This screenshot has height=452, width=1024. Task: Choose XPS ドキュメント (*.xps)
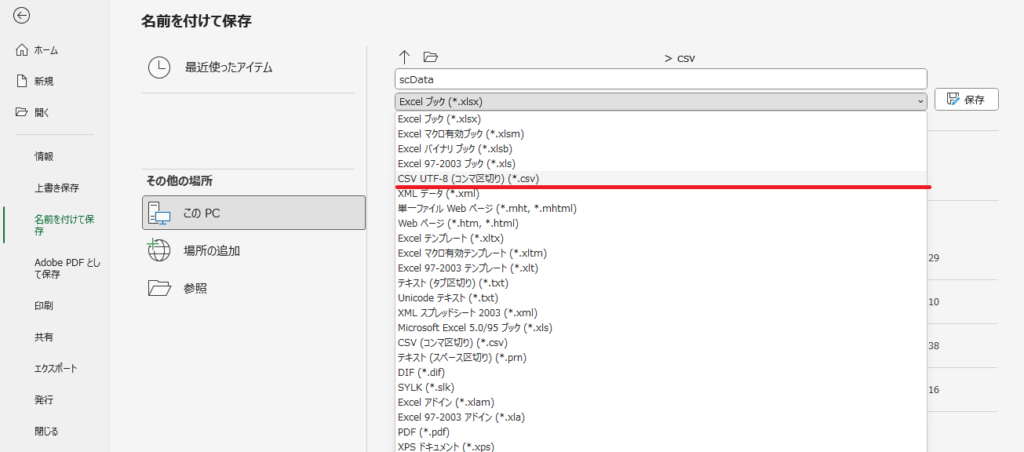click(661, 446)
